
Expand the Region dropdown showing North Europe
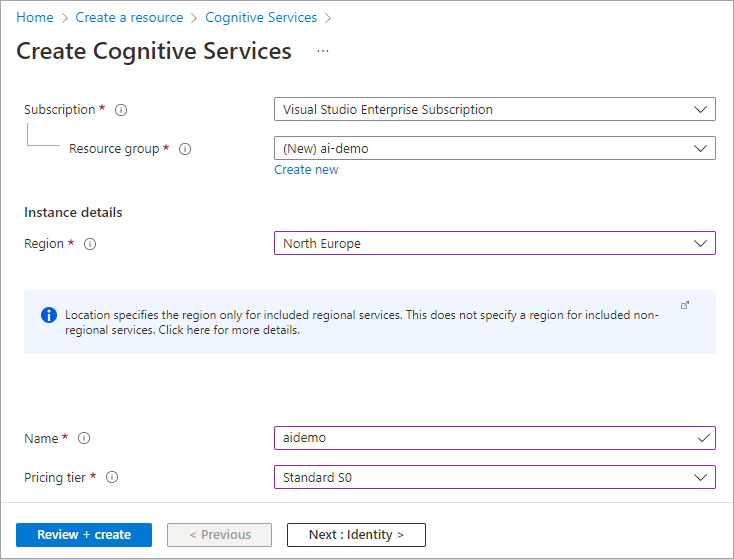point(494,243)
